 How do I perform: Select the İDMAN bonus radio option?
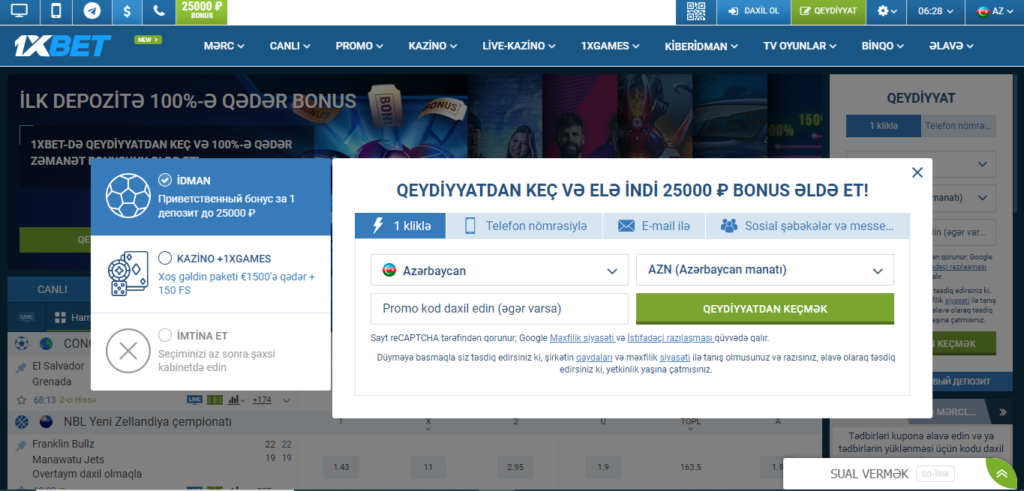pyautogui.click(x=165, y=180)
